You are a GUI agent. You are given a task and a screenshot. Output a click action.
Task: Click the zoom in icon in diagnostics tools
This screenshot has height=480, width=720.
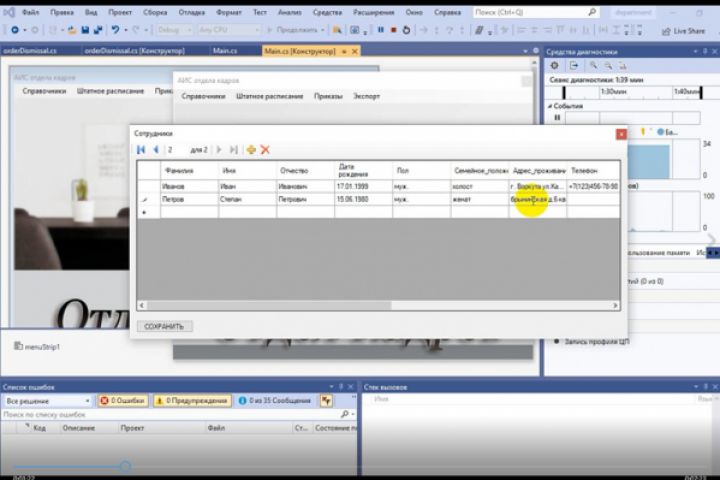(x=594, y=66)
